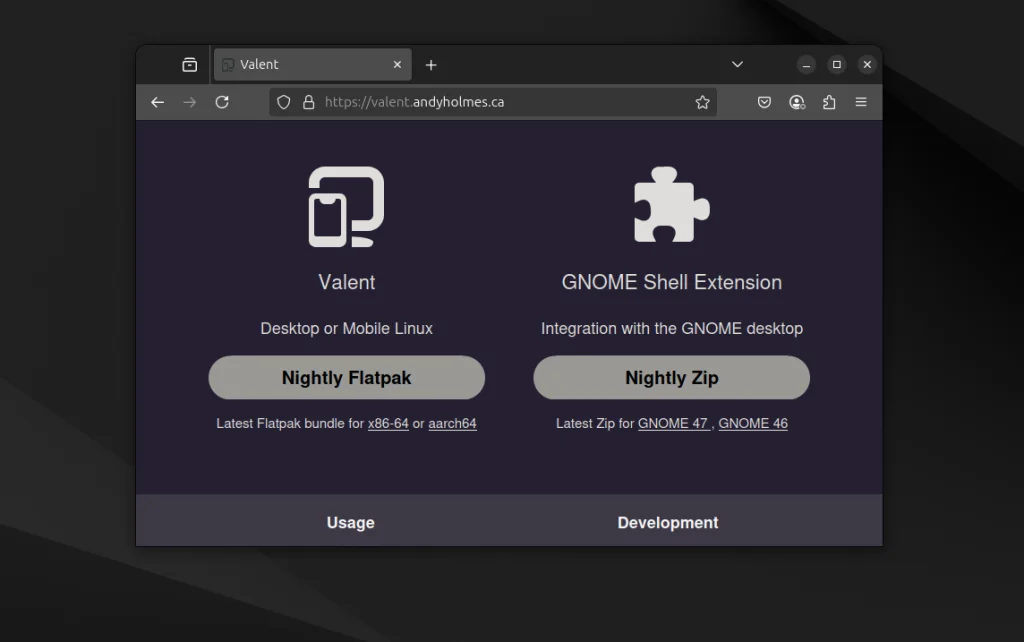The height and width of the screenshot is (642, 1024).
Task: Click the GNOME Shell Extension puzzle-piece icon
Action: pyautogui.click(x=670, y=203)
